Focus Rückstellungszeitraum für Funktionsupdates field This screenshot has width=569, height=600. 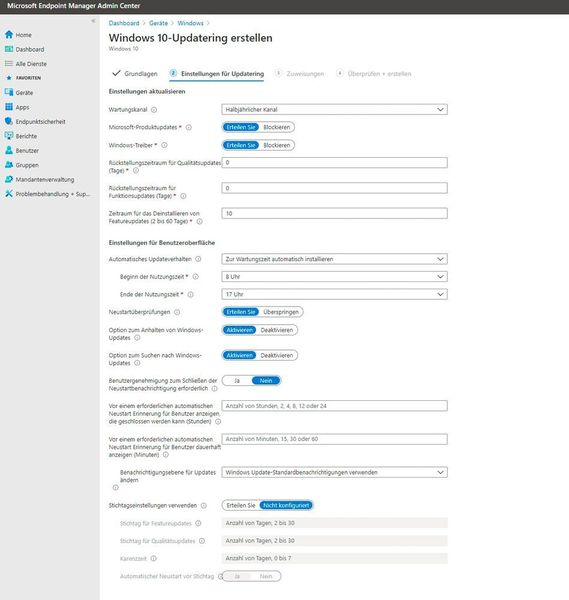[x=334, y=188]
